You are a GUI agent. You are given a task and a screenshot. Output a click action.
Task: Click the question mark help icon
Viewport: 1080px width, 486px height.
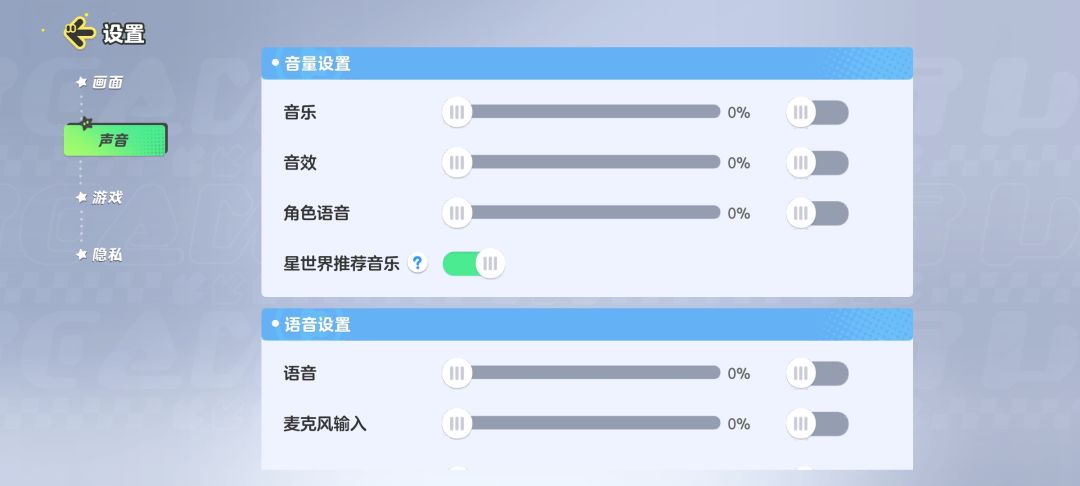(x=418, y=264)
